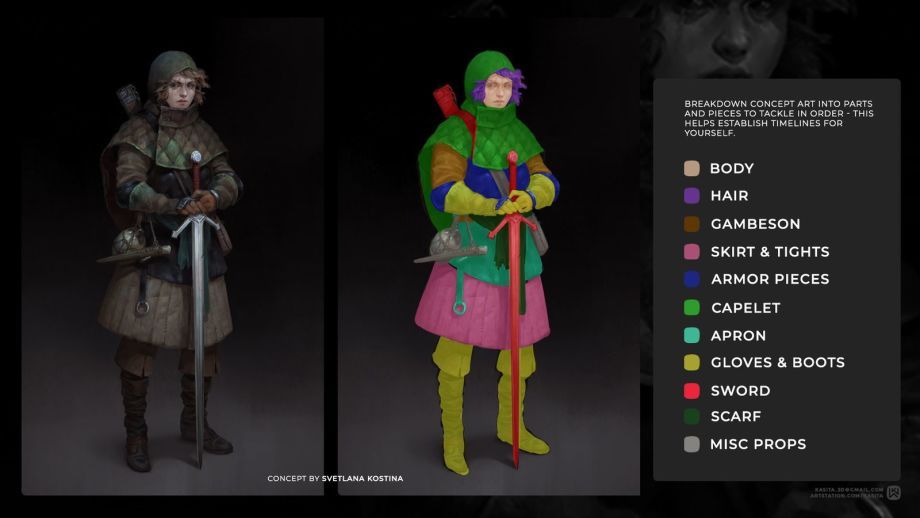Screen dimensions: 920x518
Task: Click the 'SWORD' legend label
Action: (740, 391)
